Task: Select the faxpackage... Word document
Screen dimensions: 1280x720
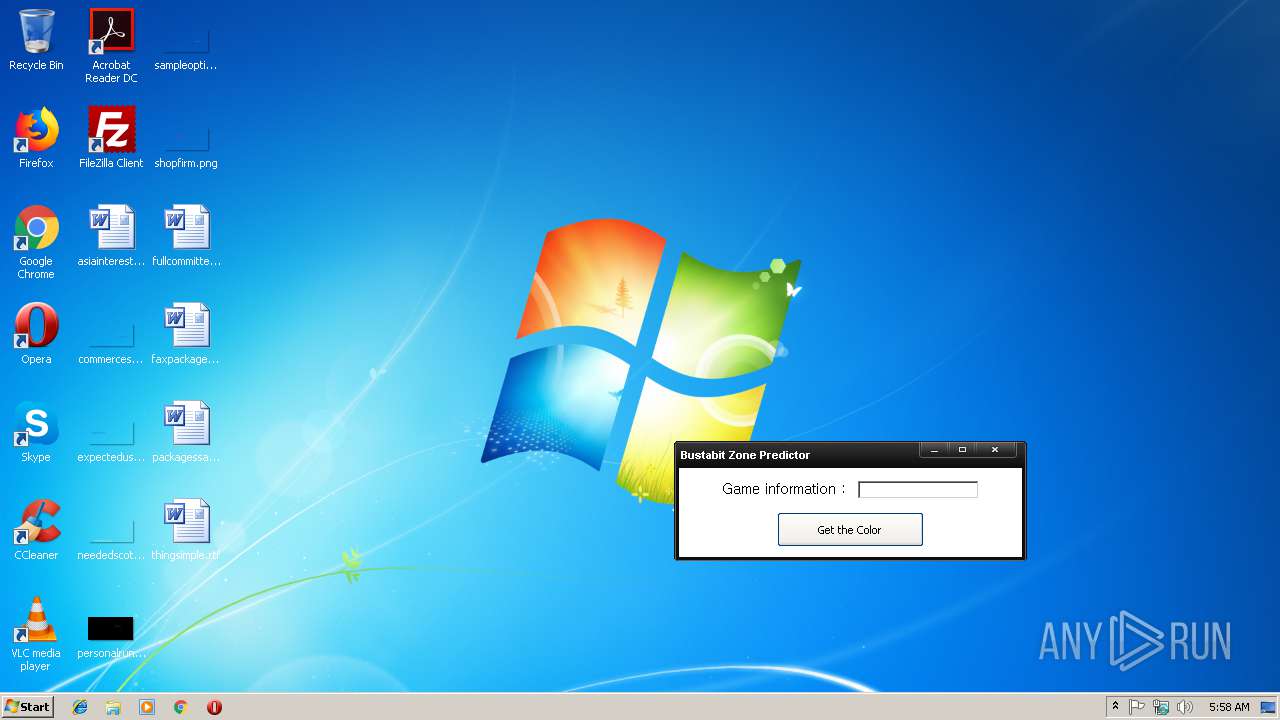Action: click(186, 334)
